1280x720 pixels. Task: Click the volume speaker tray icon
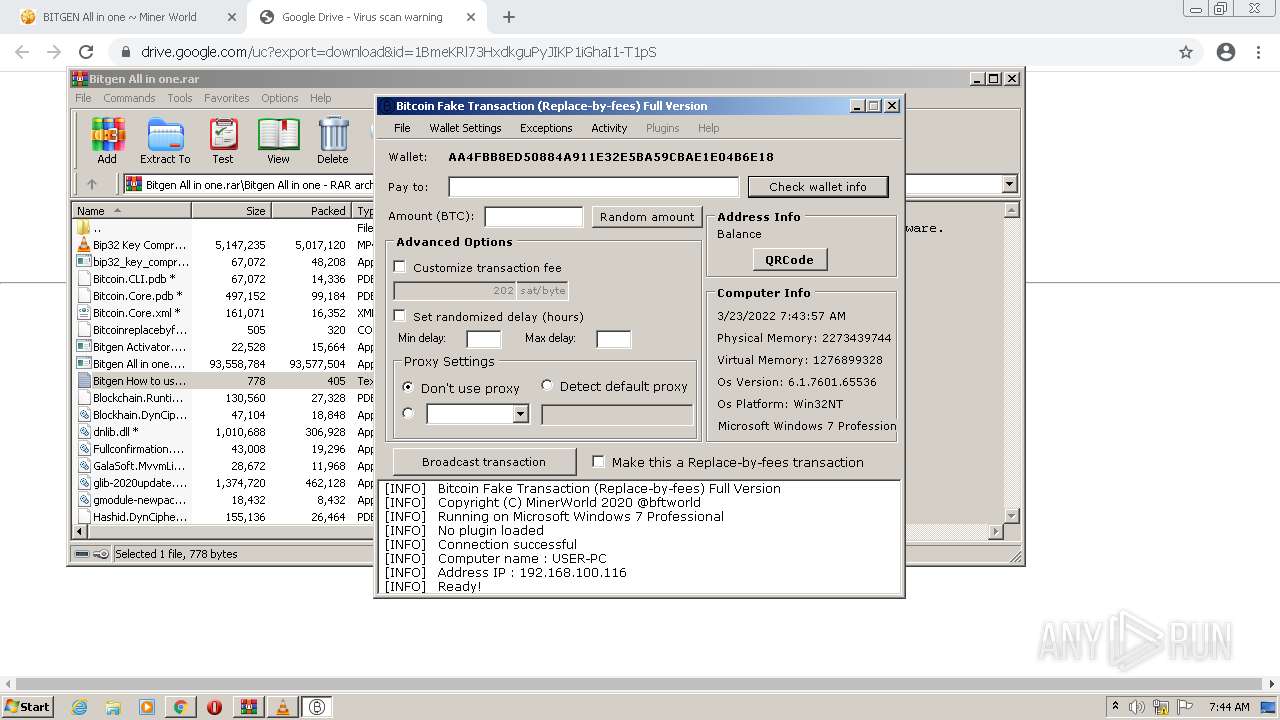1137,707
